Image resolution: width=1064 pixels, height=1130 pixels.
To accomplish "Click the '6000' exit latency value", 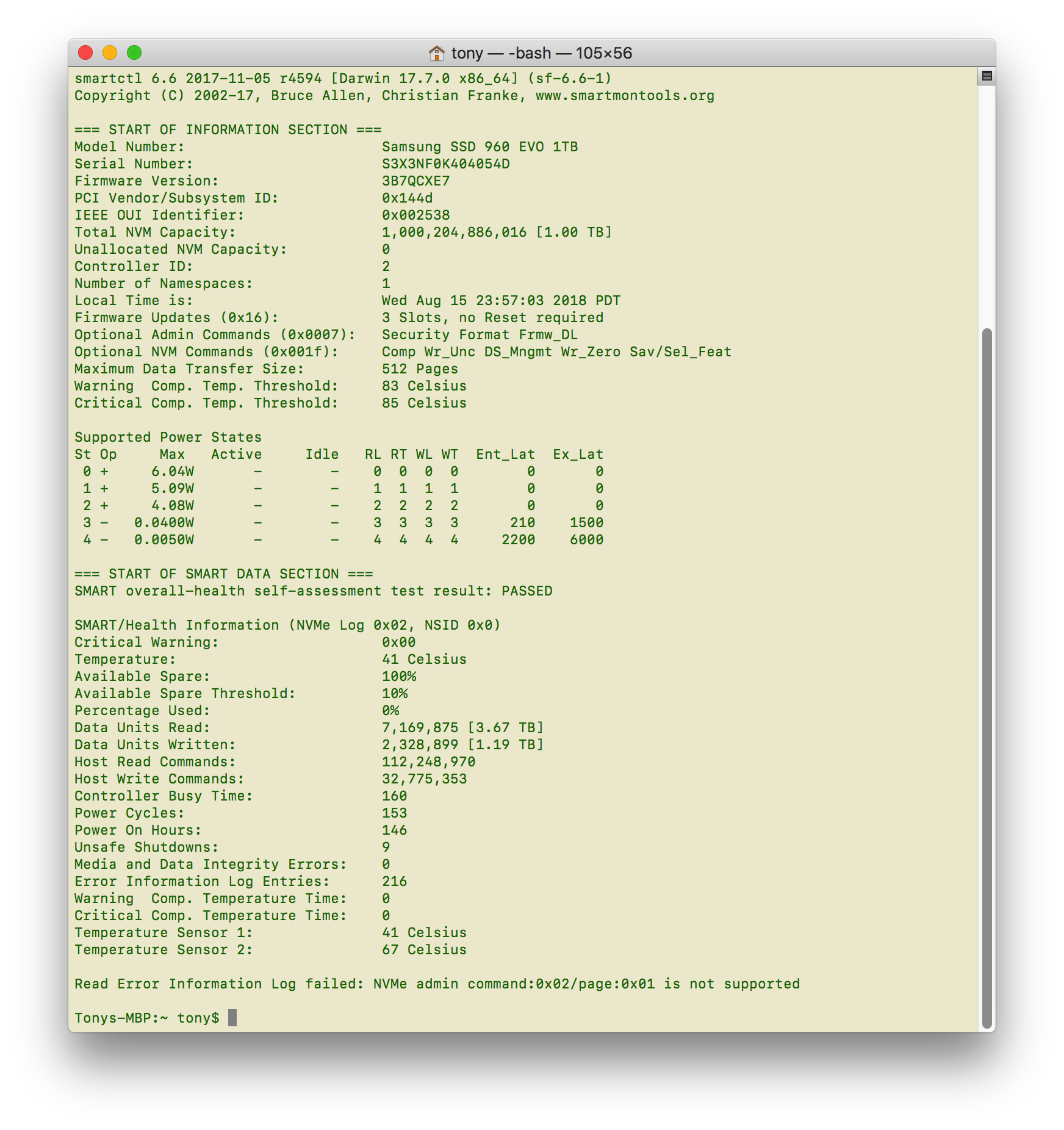I will click(586, 540).
